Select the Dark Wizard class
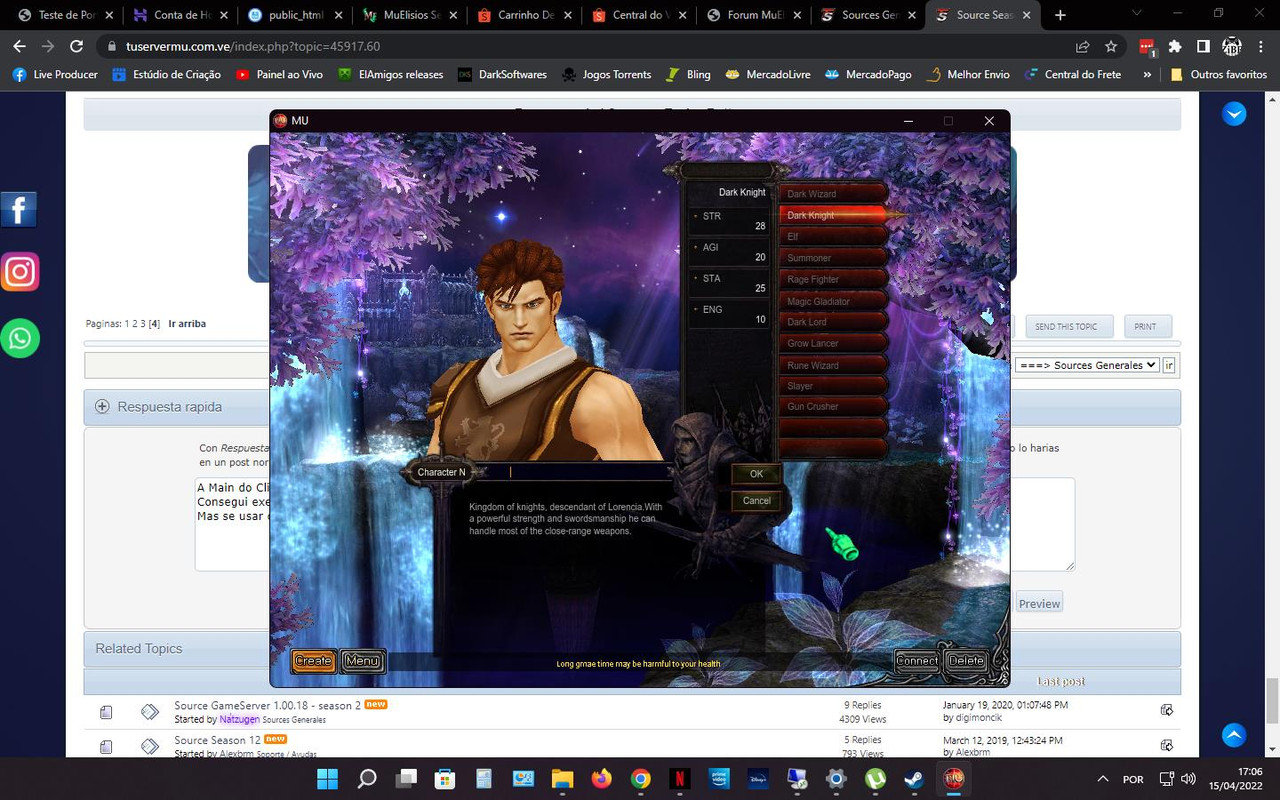This screenshot has width=1280, height=800. [x=833, y=194]
